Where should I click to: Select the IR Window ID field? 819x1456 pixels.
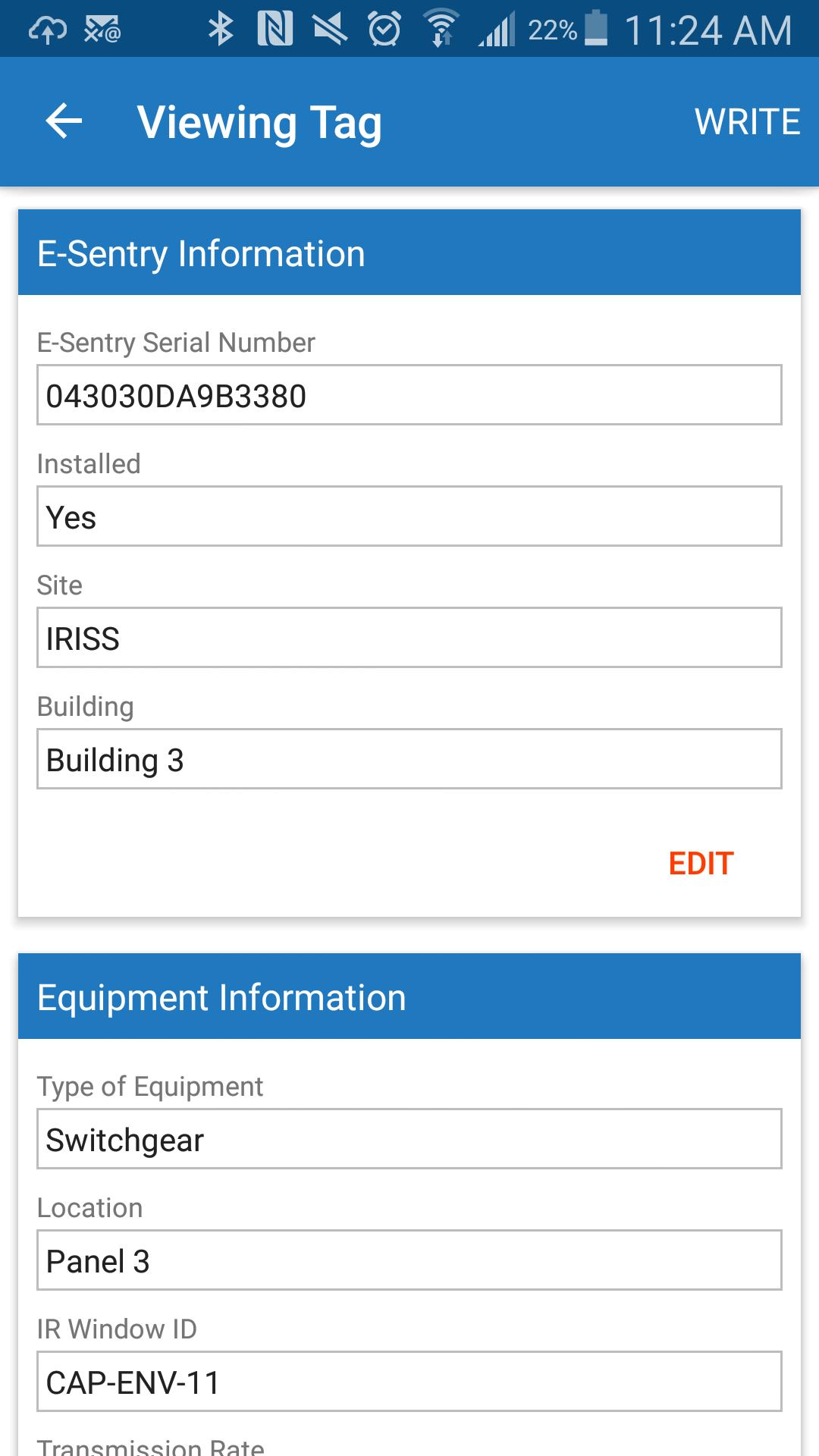(x=409, y=1382)
